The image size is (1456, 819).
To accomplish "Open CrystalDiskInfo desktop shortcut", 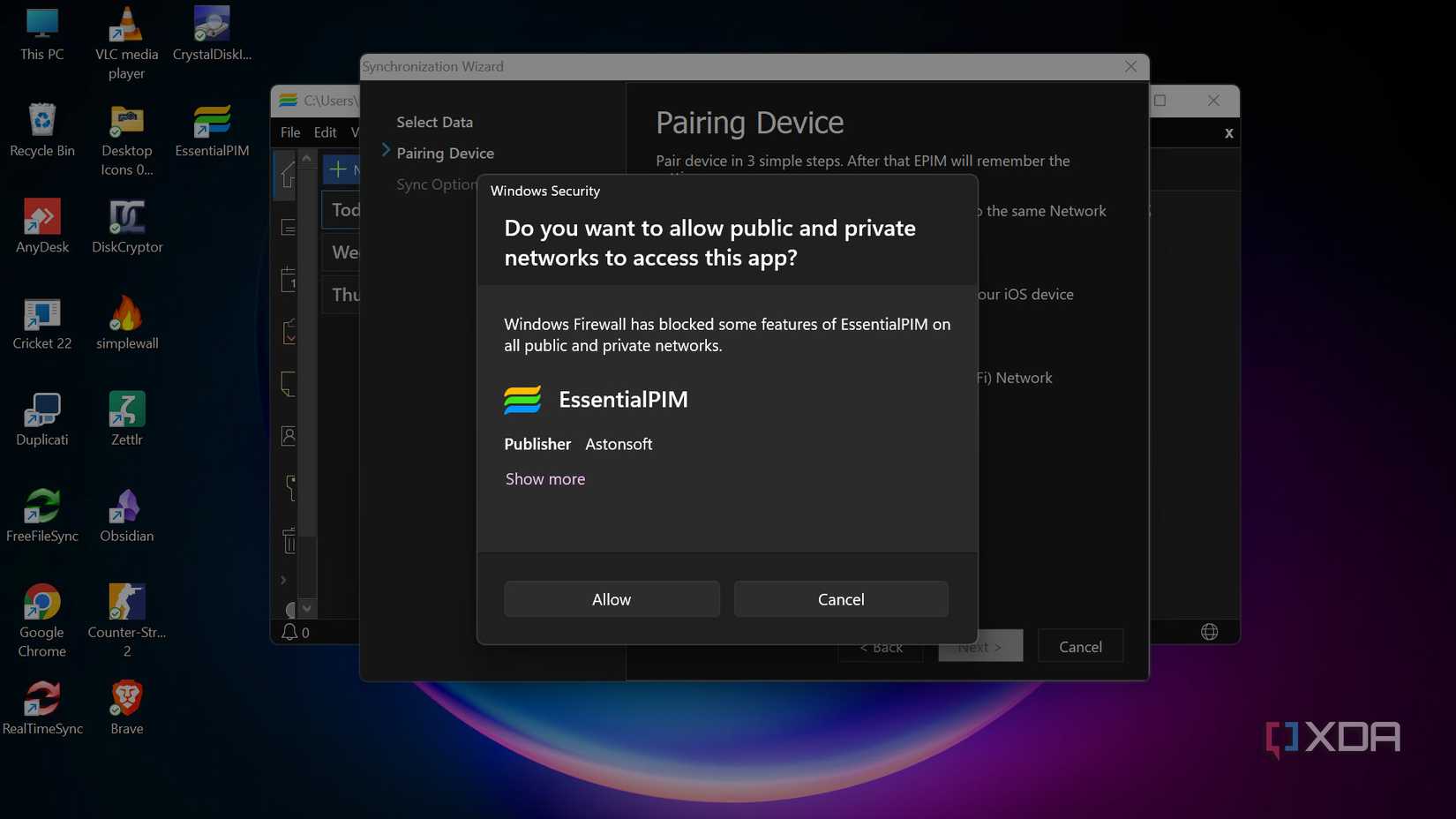I will point(212,35).
